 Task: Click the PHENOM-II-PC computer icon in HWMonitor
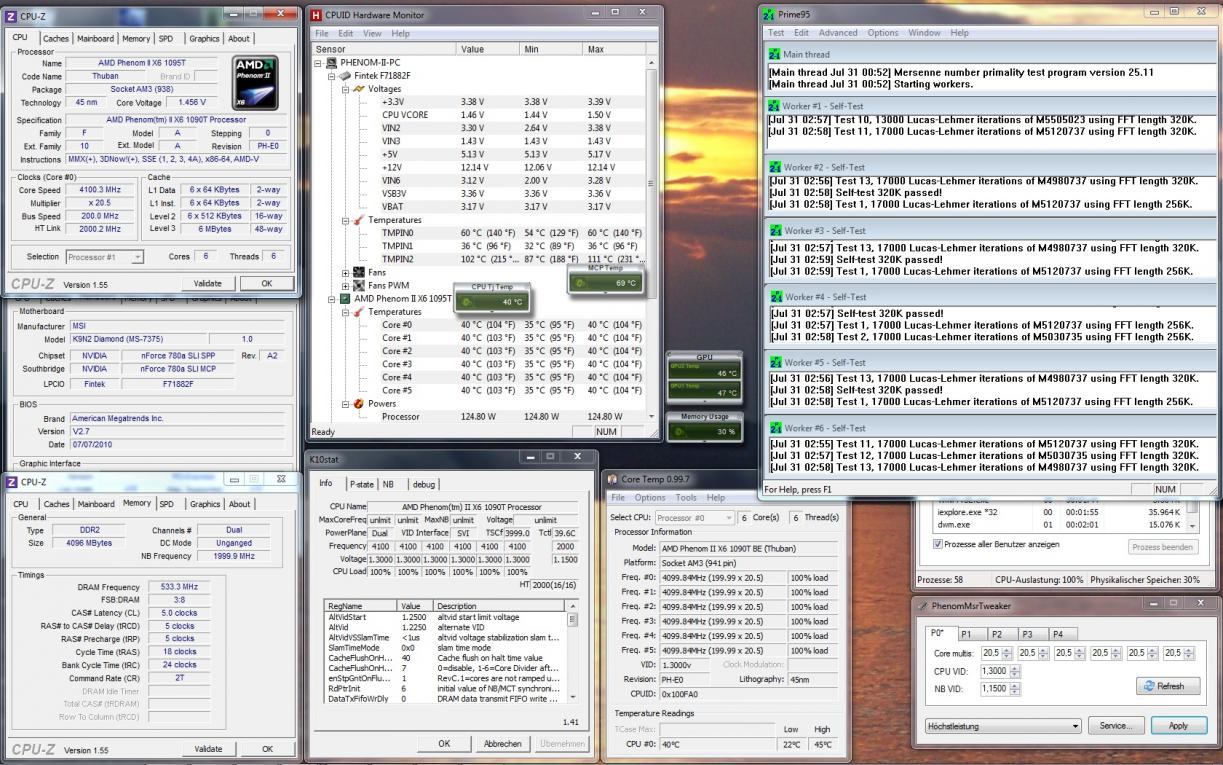click(332, 62)
